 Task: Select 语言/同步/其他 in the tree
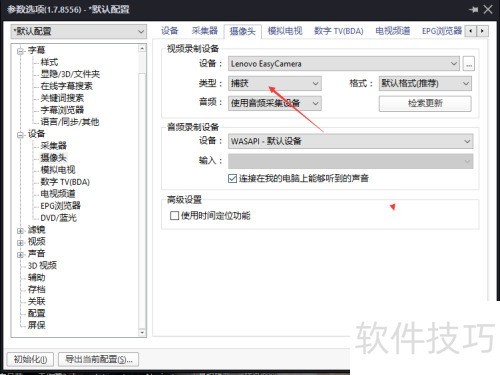coord(70,122)
